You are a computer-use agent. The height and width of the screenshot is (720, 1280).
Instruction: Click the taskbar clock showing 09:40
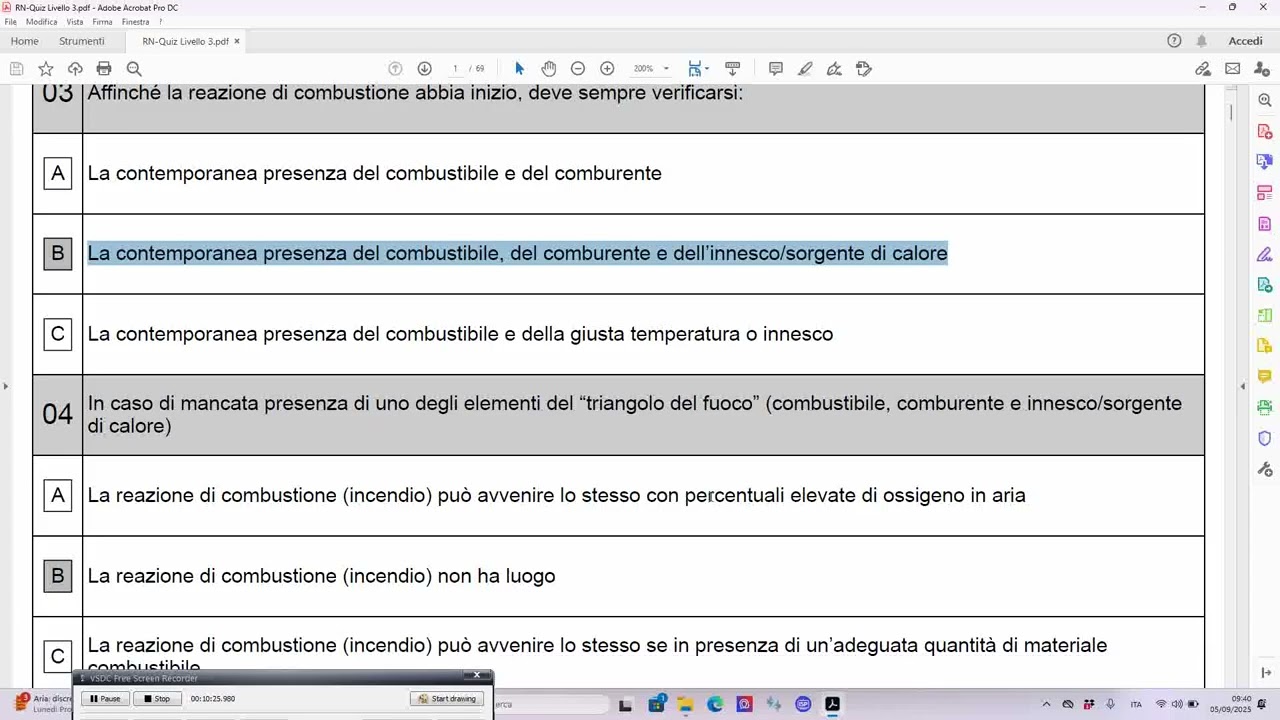click(x=1230, y=704)
